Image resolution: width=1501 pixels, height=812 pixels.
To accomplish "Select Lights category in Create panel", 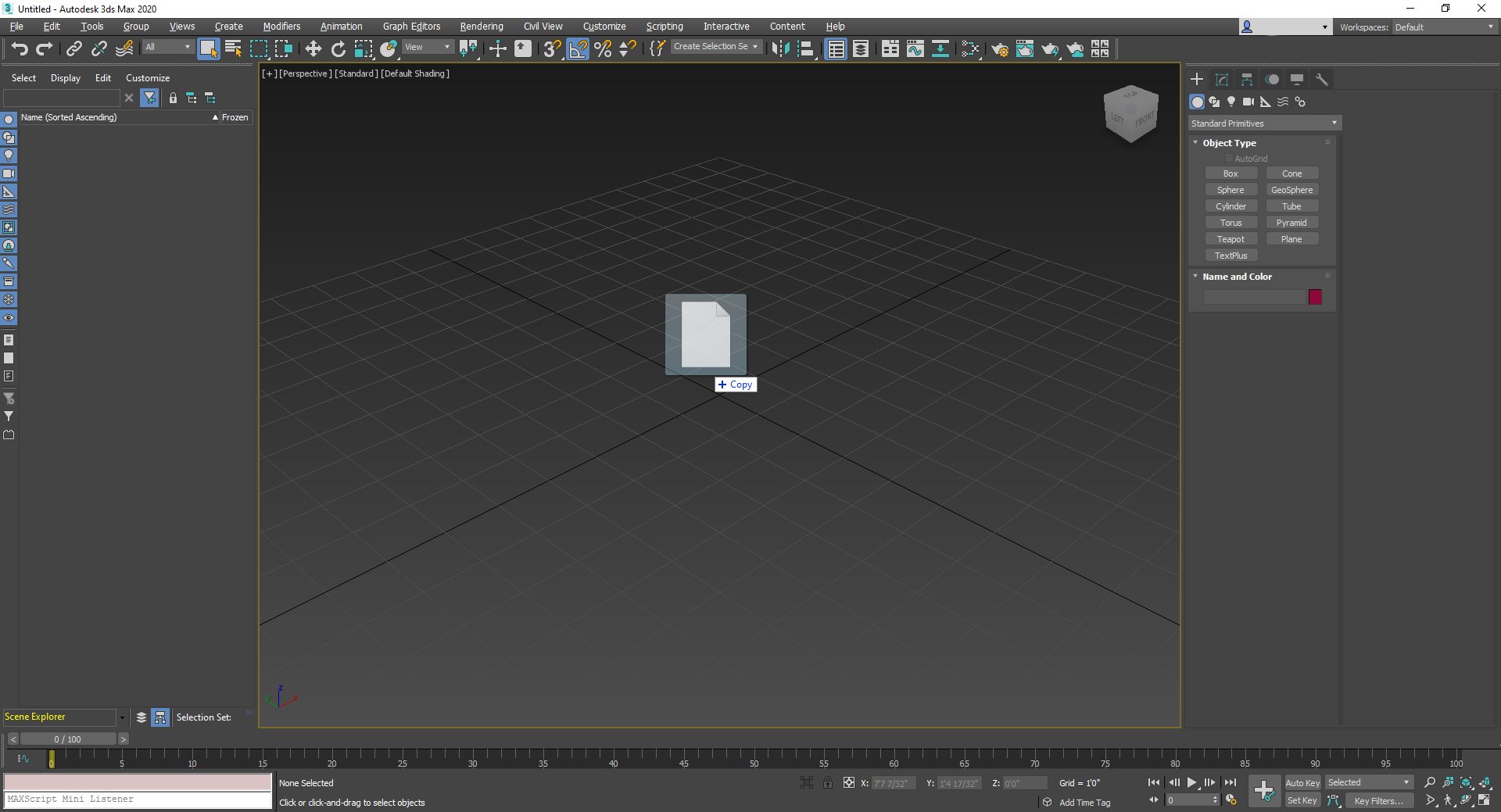I will coord(1231,102).
